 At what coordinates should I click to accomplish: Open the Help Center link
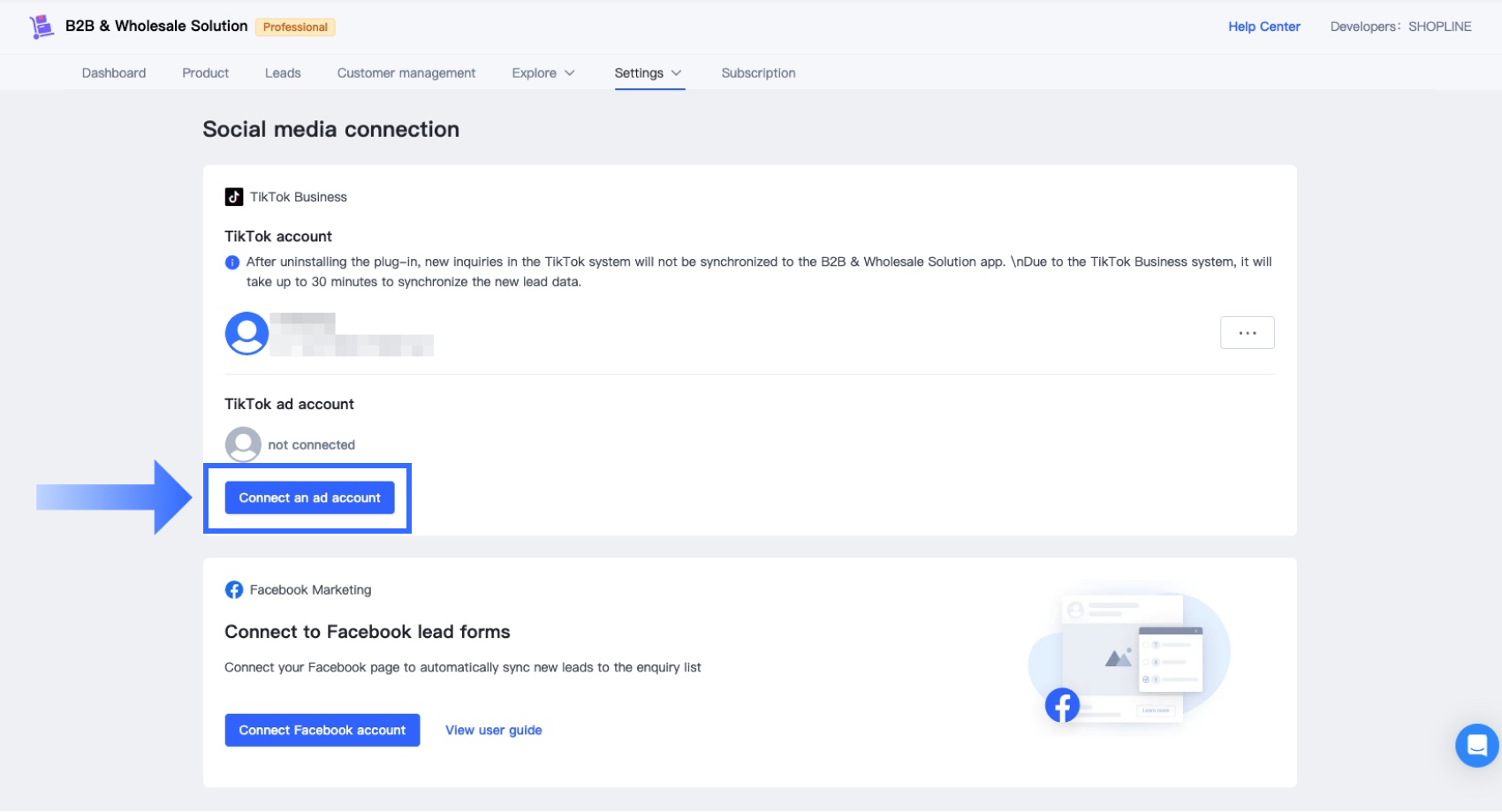[1263, 27]
